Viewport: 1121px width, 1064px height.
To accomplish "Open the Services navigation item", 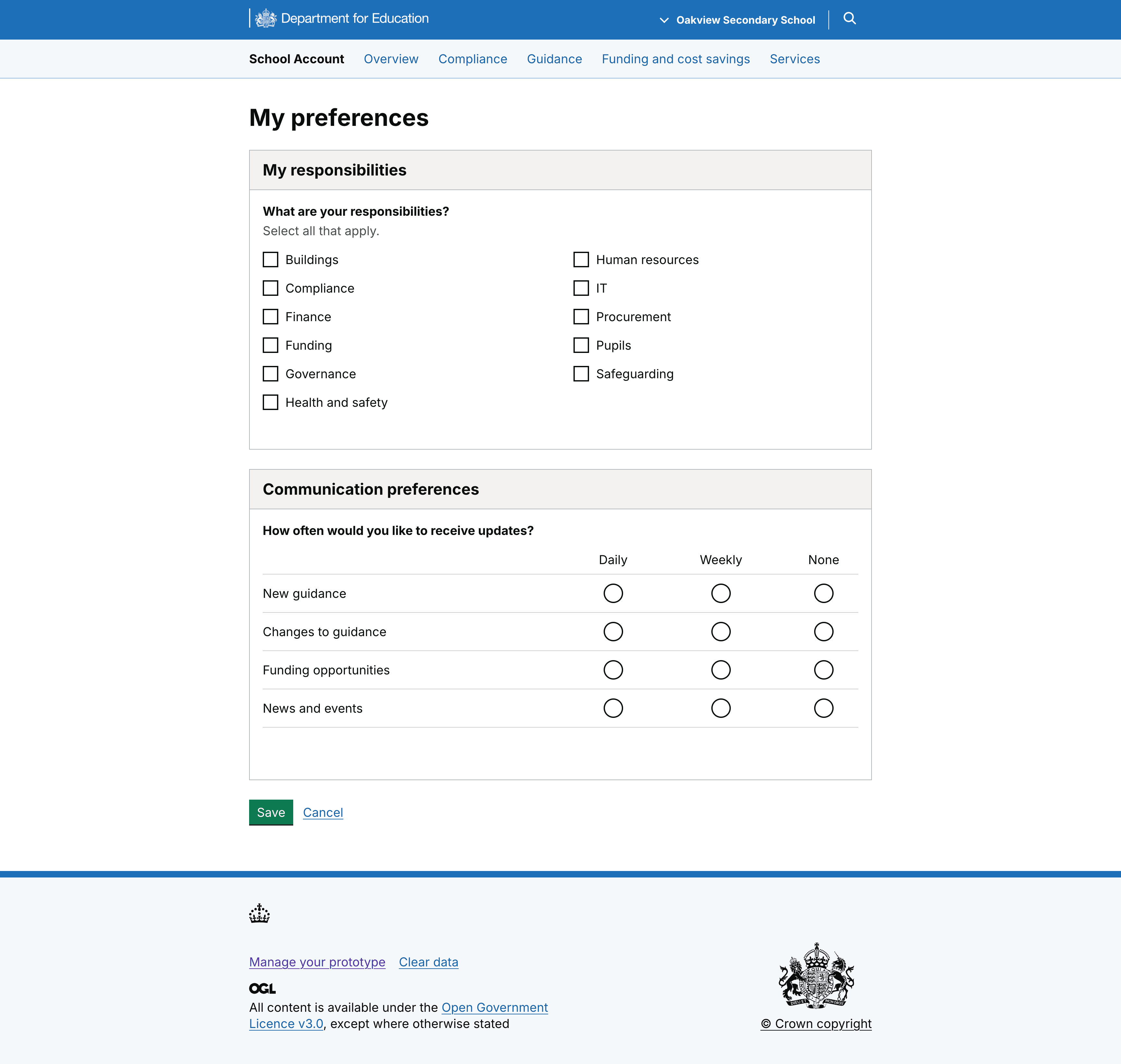I will point(794,59).
